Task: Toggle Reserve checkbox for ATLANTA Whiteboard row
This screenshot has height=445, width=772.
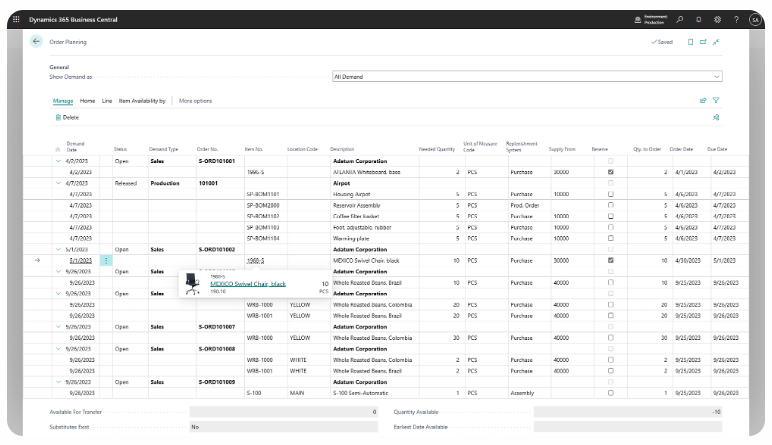Action: 611,172
